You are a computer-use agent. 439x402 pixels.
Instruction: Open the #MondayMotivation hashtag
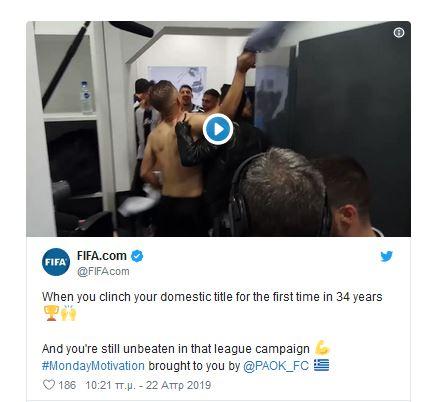pyautogui.click(x=93, y=366)
